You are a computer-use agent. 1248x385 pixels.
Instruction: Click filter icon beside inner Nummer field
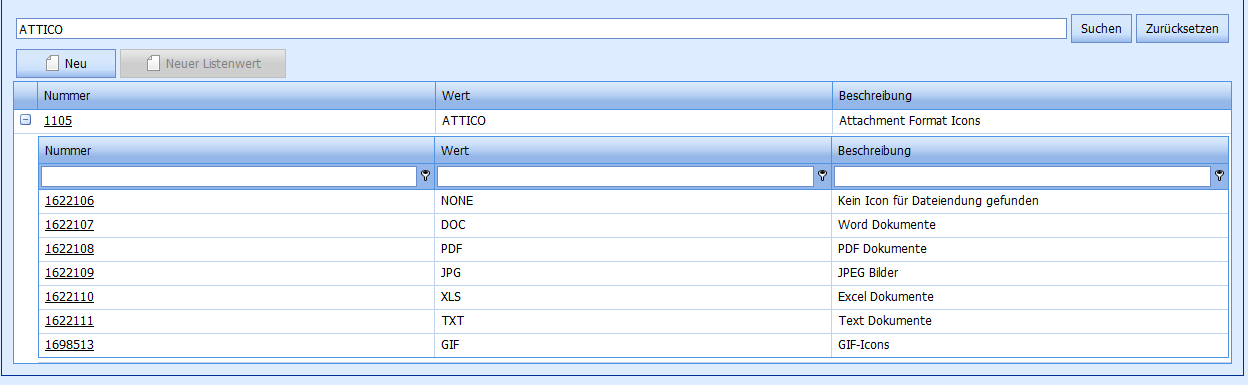[x=426, y=176]
